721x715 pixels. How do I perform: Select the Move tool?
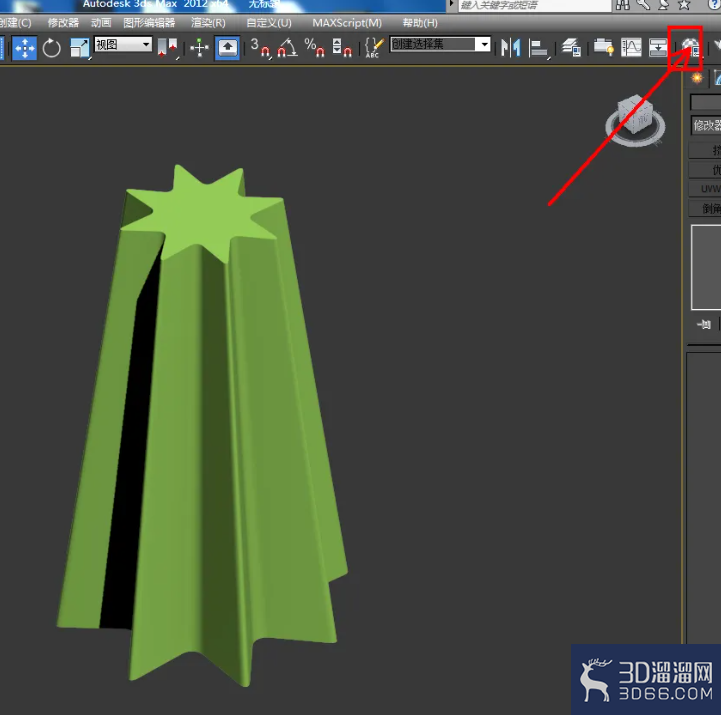[24, 47]
